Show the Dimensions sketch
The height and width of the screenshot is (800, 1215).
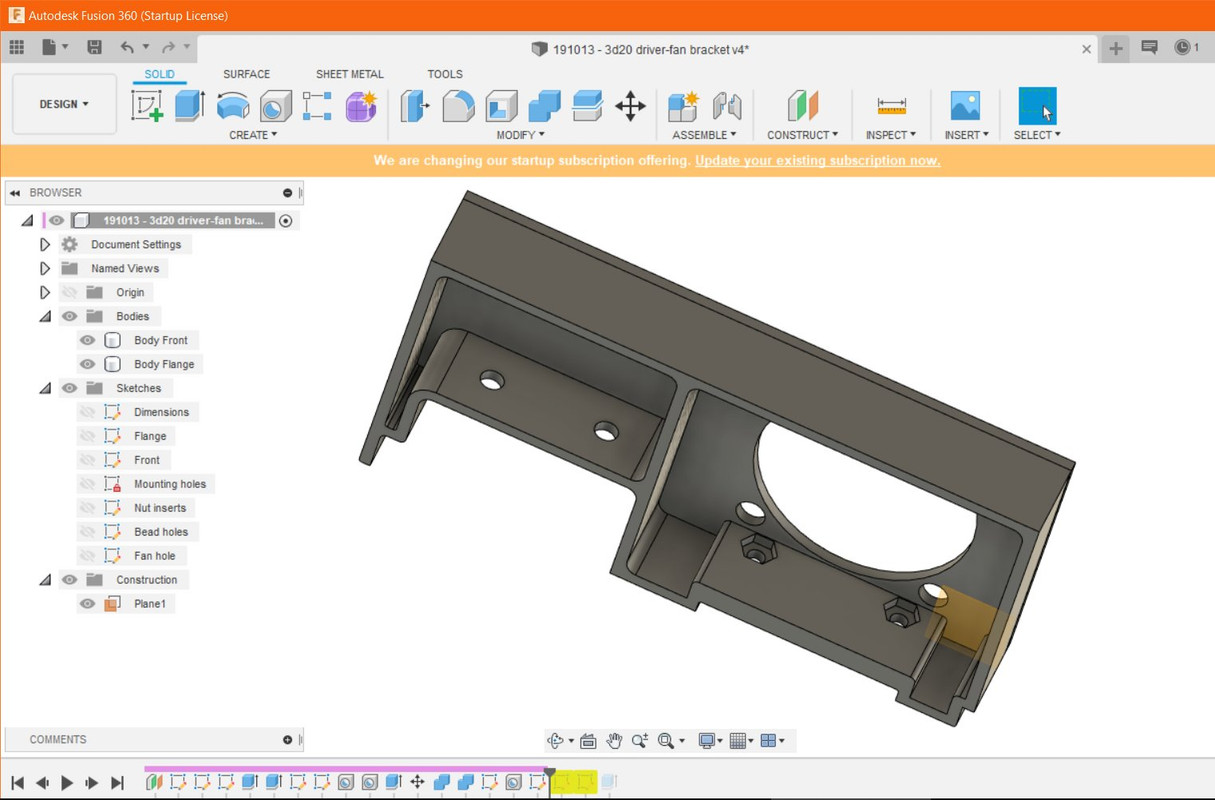87,412
